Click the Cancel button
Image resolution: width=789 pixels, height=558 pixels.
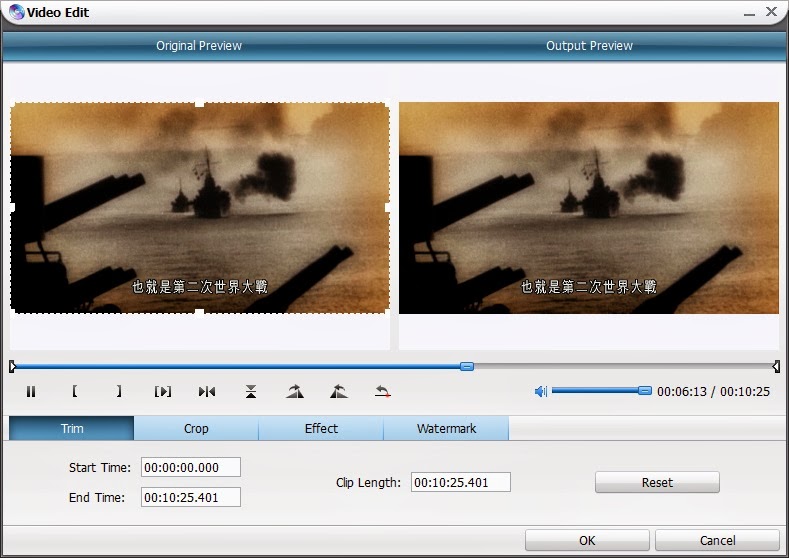pyautogui.click(x=718, y=540)
